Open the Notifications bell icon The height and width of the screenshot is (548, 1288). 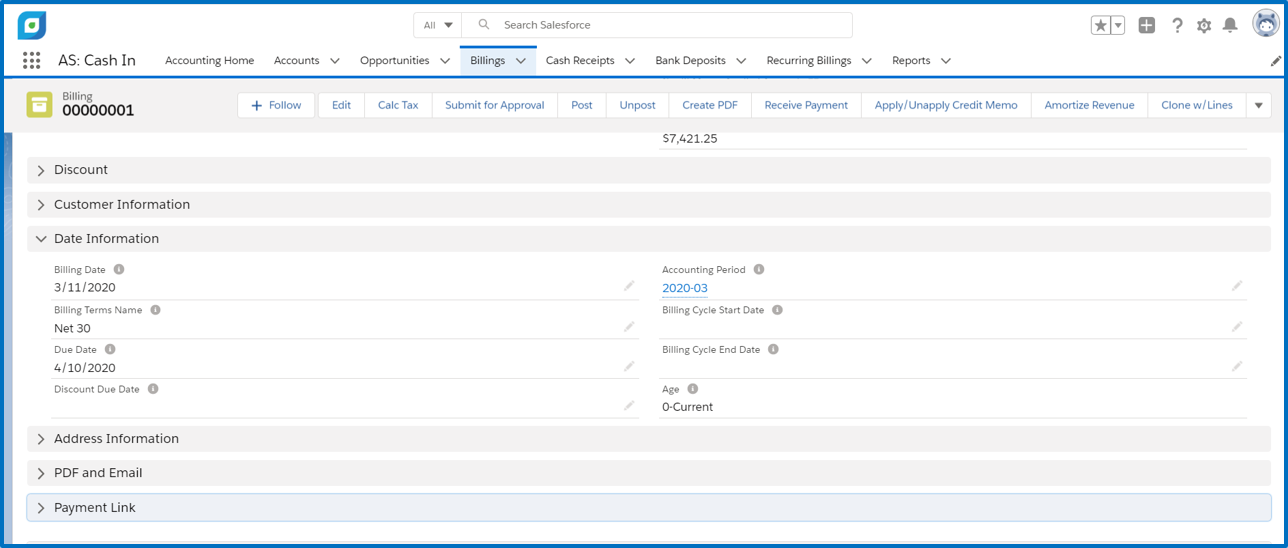[1231, 25]
